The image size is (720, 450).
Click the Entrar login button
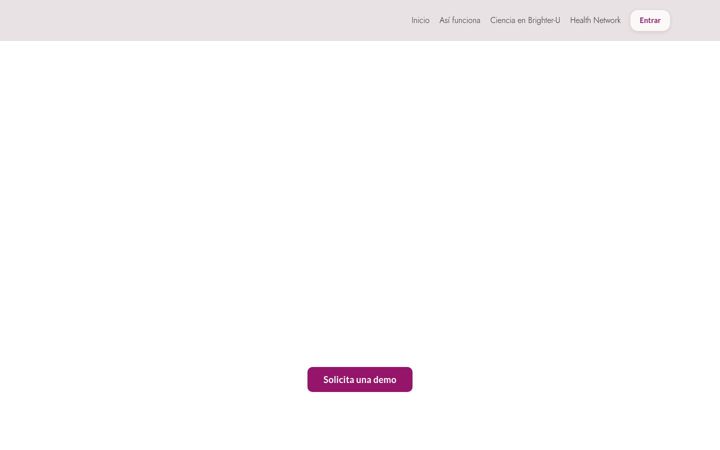650,20
